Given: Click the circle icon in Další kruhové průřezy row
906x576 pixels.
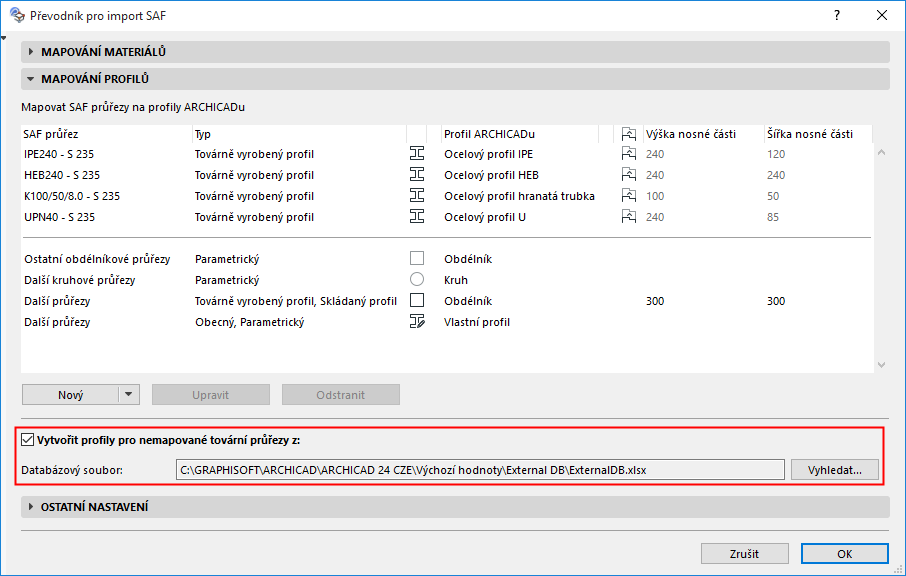Looking at the screenshot, I should tap(417, 280).
